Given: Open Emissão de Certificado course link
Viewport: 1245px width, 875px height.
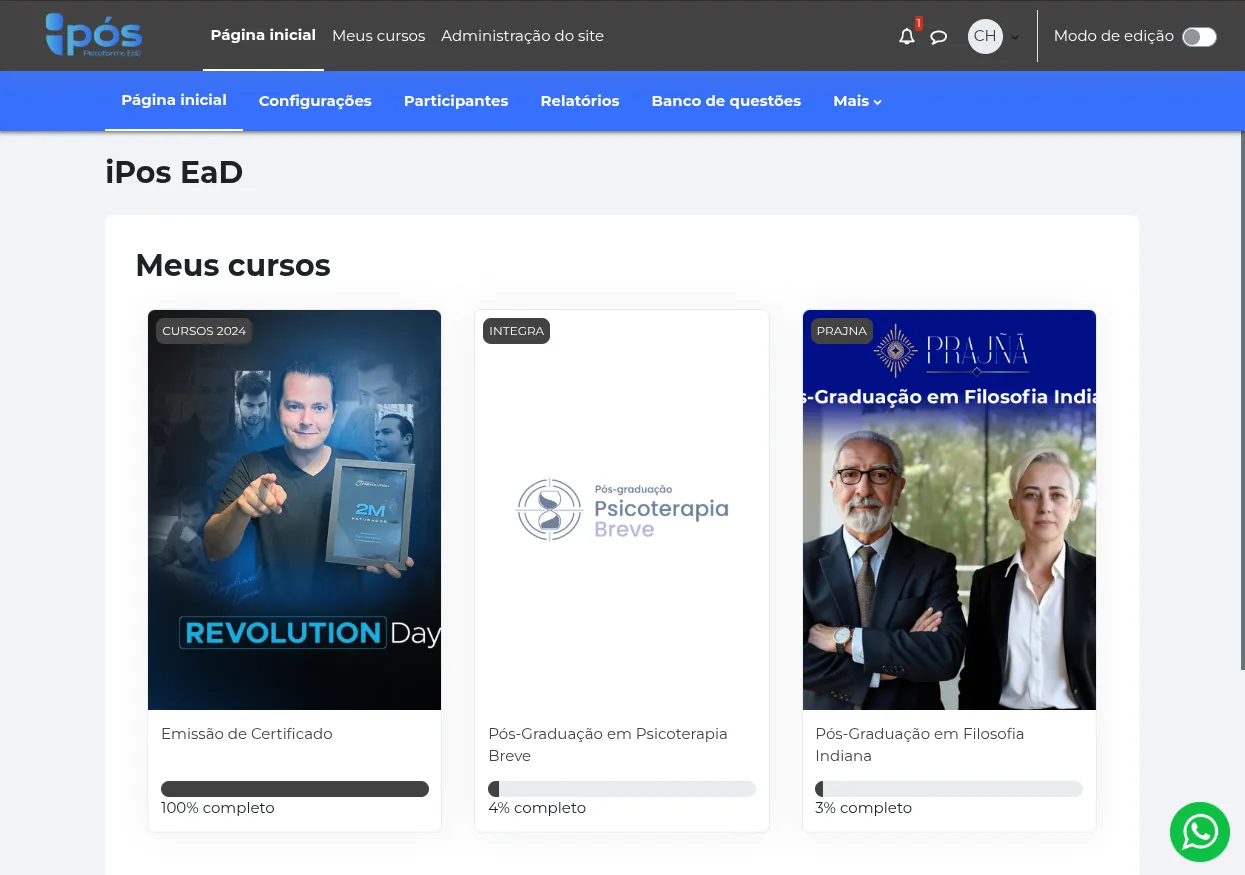Looking at the screenshot, I should 246,734.
